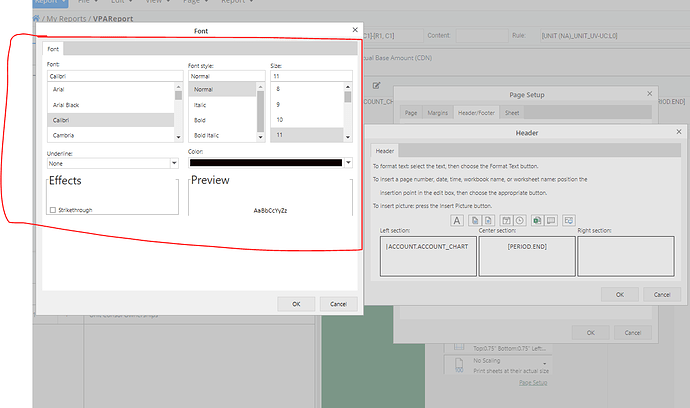This screenshot has width=690, height=408.
Task: Switch to the Margins tab
Action: (438, 113)
